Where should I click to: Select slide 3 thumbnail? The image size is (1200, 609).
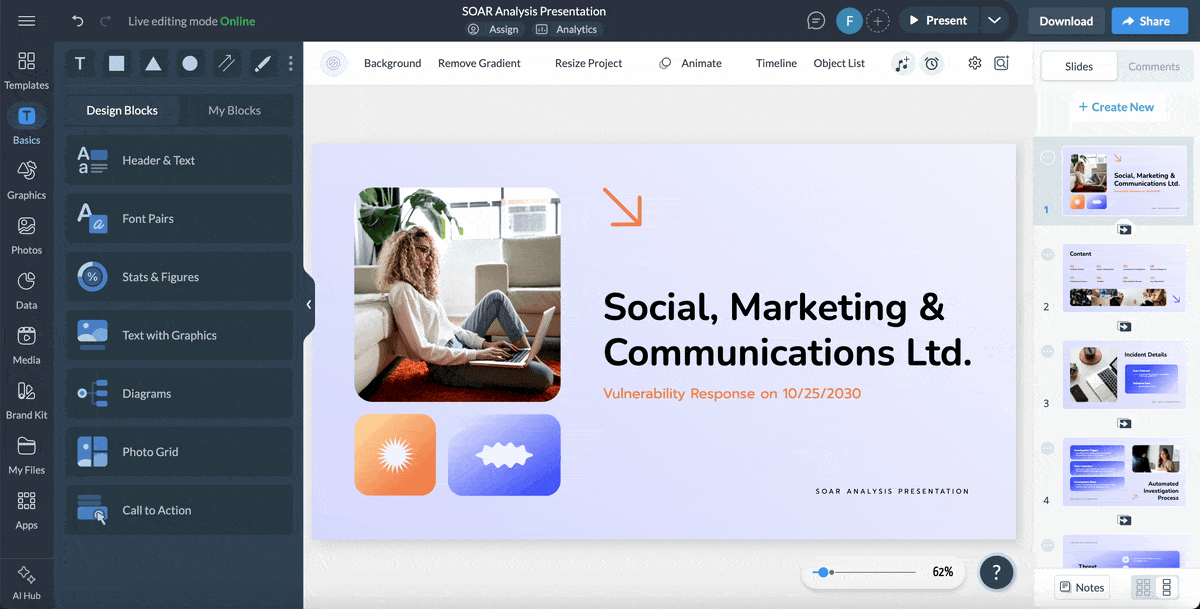[x=1124, y=374]
